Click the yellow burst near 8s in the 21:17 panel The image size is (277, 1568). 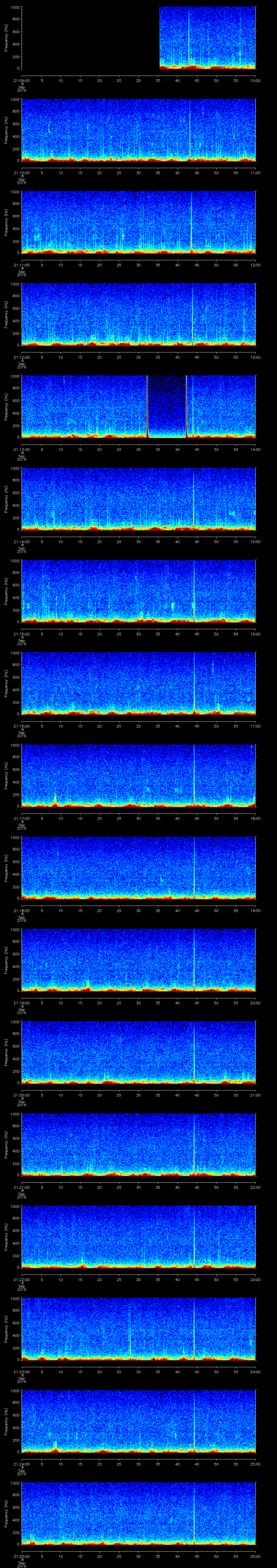[x=55, y=798]
